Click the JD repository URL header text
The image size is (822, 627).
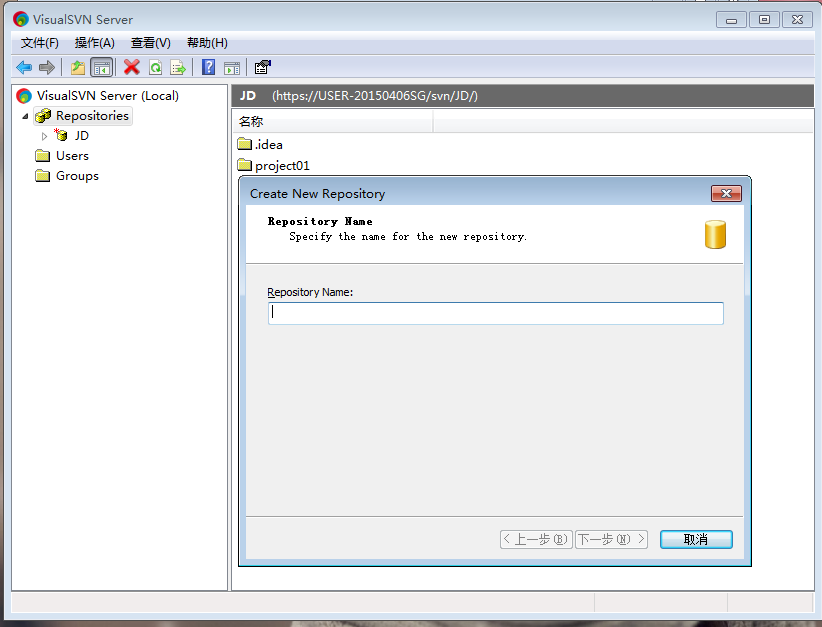[375, 96]
